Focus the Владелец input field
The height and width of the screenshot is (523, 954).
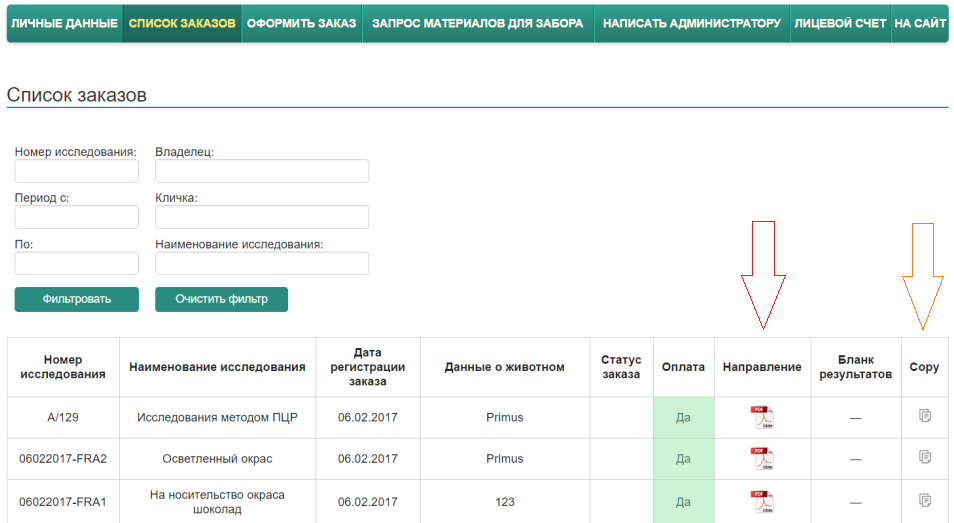point(262,171)
